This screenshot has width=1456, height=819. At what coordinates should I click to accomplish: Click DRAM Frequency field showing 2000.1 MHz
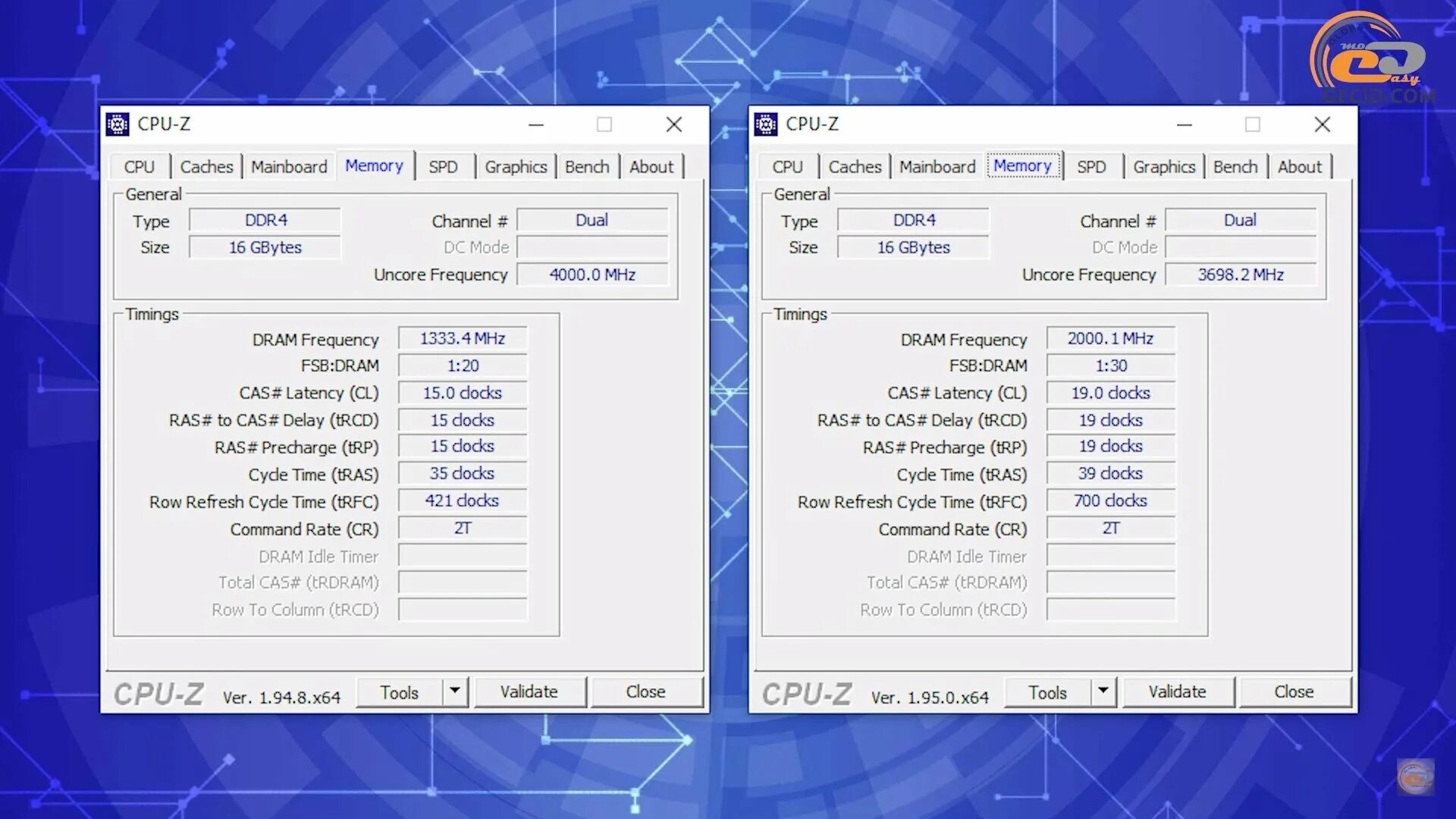pos(1110,338)
